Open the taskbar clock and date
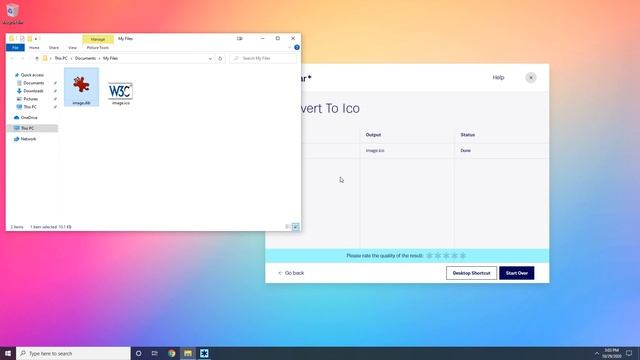Image resolution: width=640 pixels, height=360 pixels. (x=611, y=353)
